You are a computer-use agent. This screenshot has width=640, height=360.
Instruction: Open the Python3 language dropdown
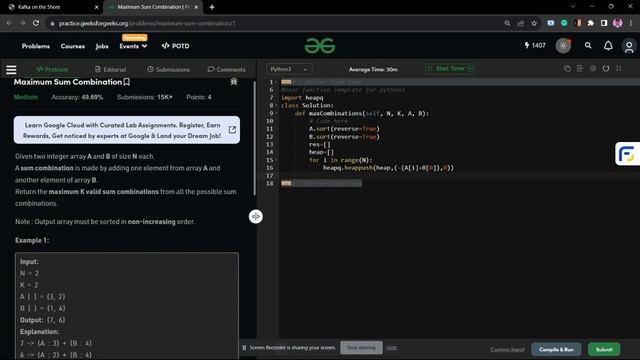coord(289,69)
